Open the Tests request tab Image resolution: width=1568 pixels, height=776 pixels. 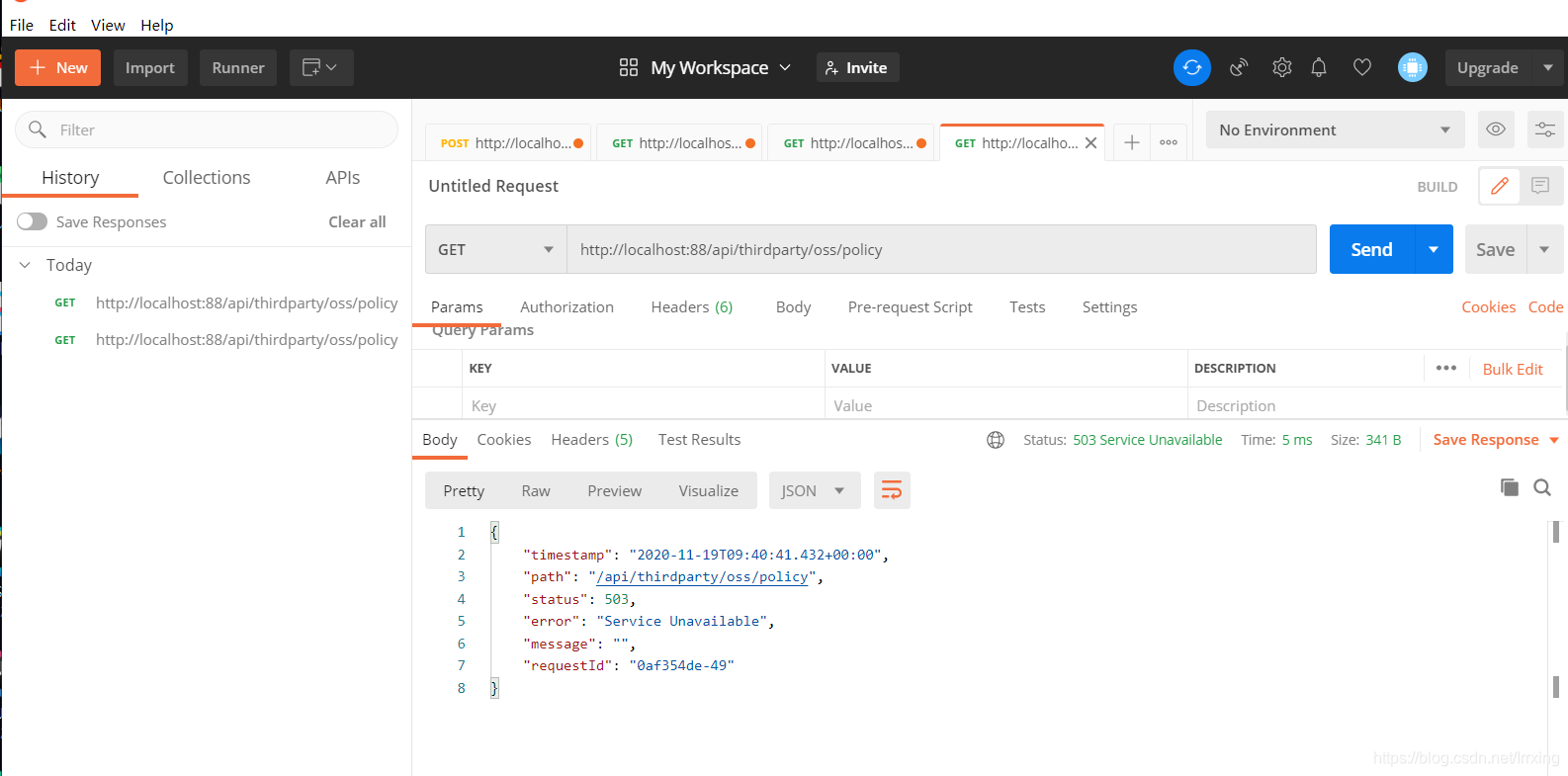[x=1027, y=307]
